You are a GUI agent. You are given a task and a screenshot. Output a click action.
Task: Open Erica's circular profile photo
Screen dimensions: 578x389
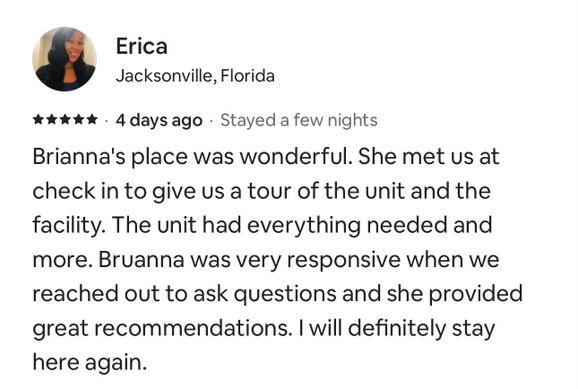(65, 59)
